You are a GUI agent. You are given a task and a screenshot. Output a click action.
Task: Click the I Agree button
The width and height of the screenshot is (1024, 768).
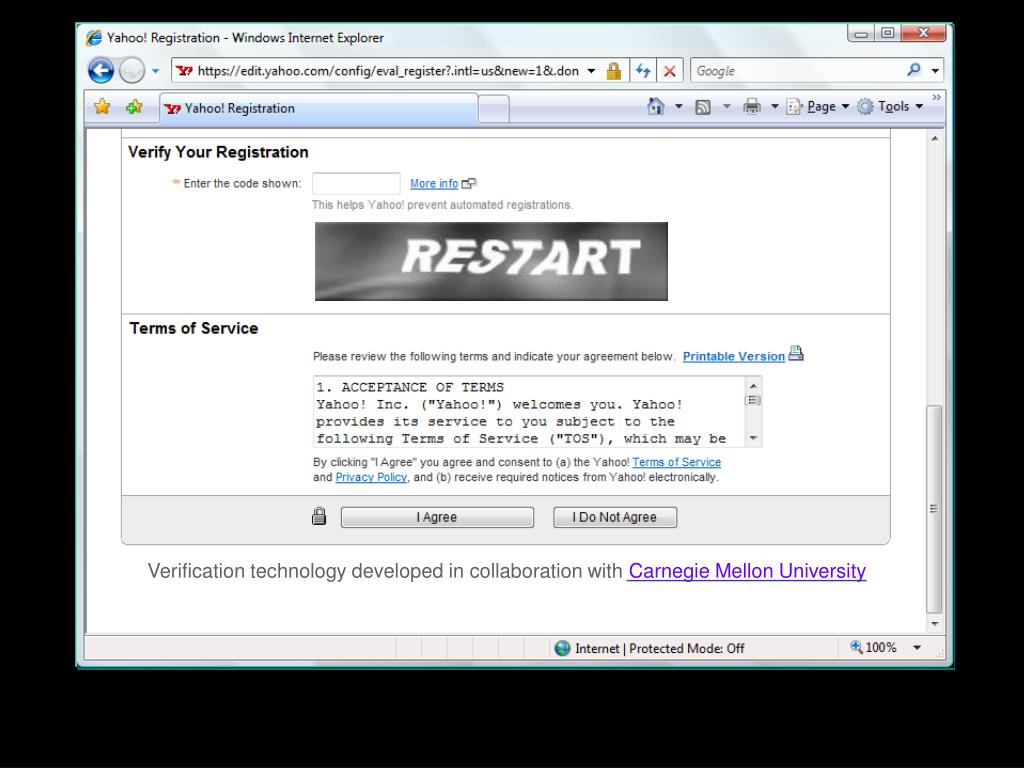437,517
